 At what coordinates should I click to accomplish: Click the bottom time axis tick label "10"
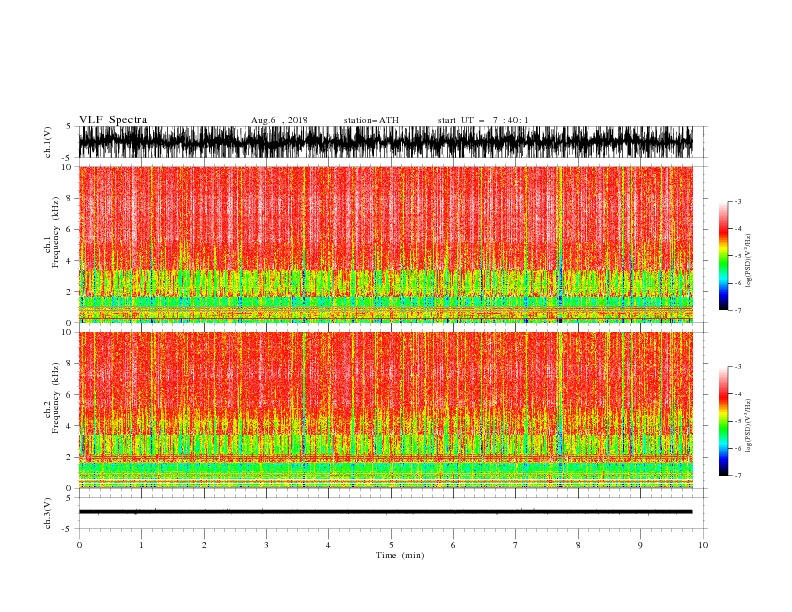tap(703, 545)
